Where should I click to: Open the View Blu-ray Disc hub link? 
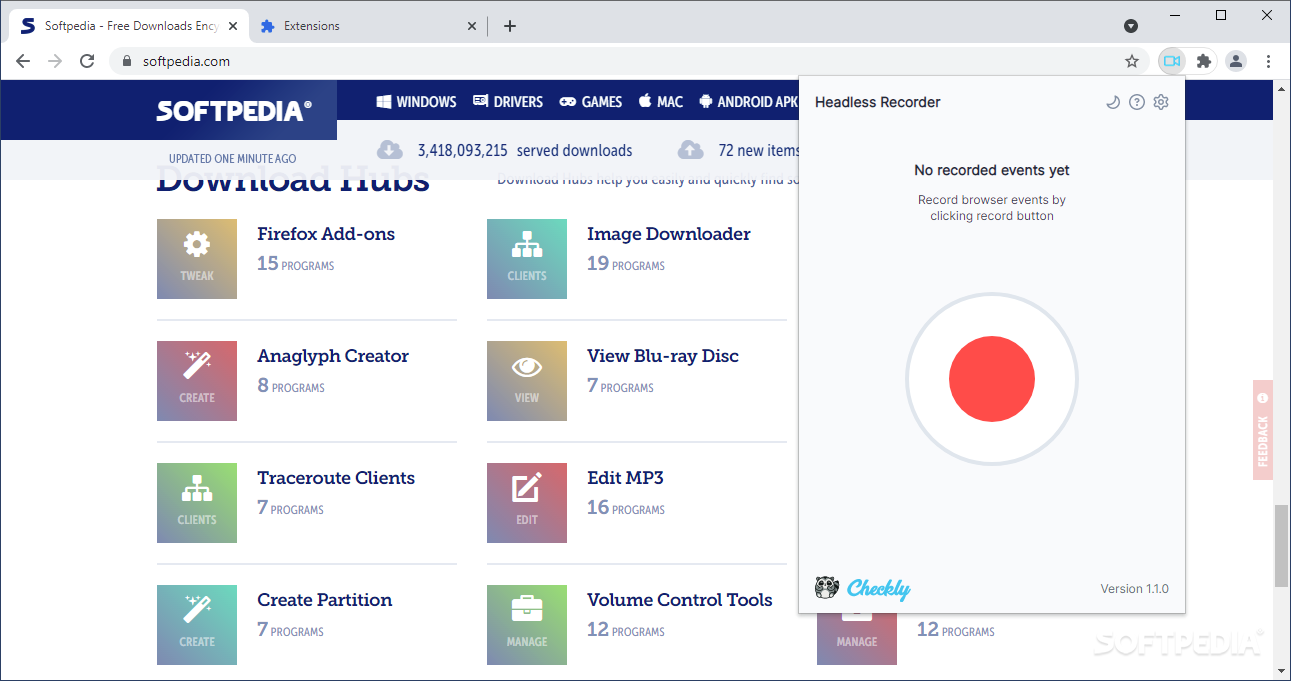click(663, 356)
